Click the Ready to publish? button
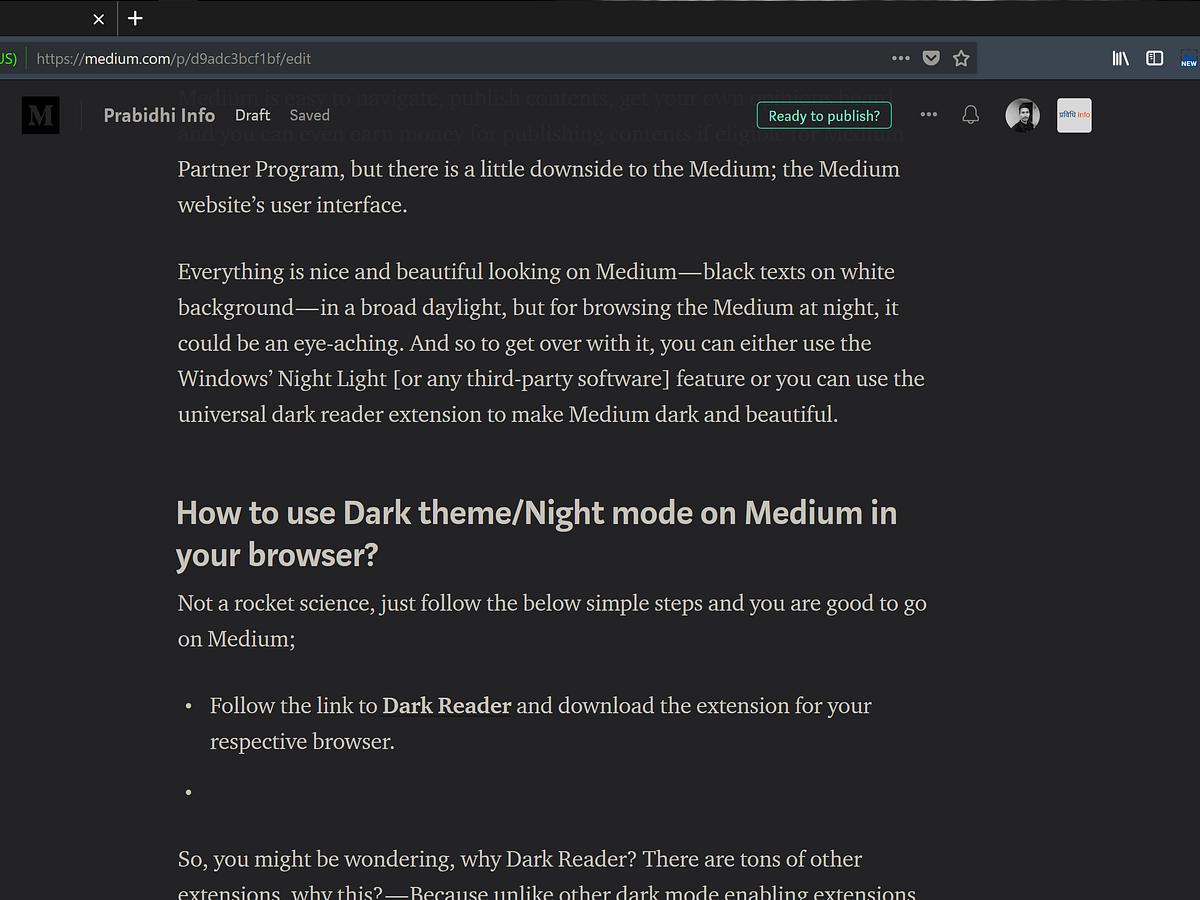This screenshot has height=900, width=1200. (x=824, y=116)
